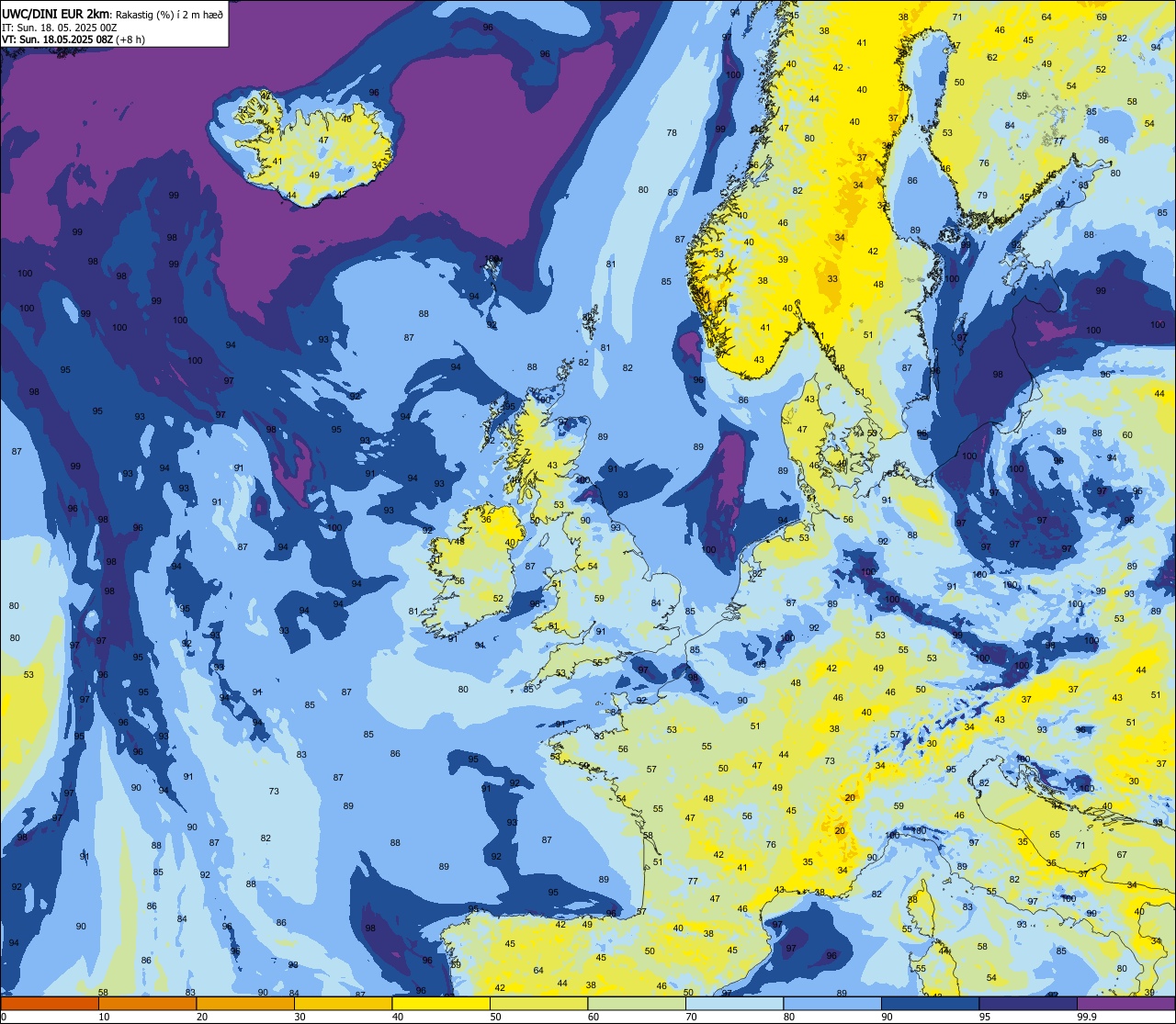Click the 80–90% light blue legend swatch
Image resolution: width=1176 pixels, height=1024 pixels.
pyautogui.click(x=832, y=1003)
